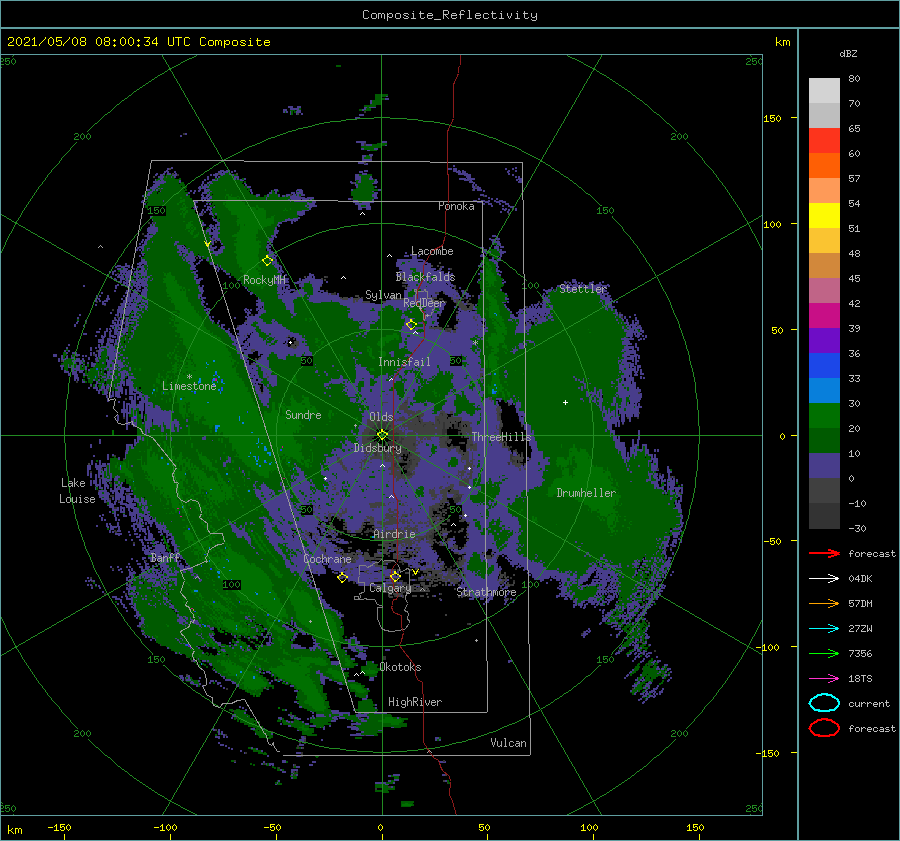Image resolution: width=900 pixels, height=841 pixels.
Task: Click the cyan 27ZW arrow icon
Action: pos(824,629)
